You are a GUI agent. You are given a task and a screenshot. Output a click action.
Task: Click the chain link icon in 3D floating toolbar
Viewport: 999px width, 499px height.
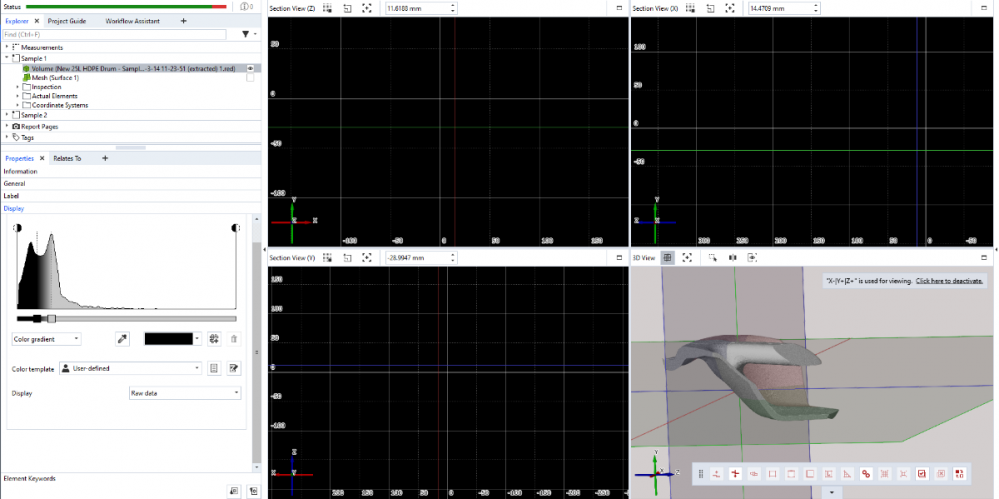(866, 474)
